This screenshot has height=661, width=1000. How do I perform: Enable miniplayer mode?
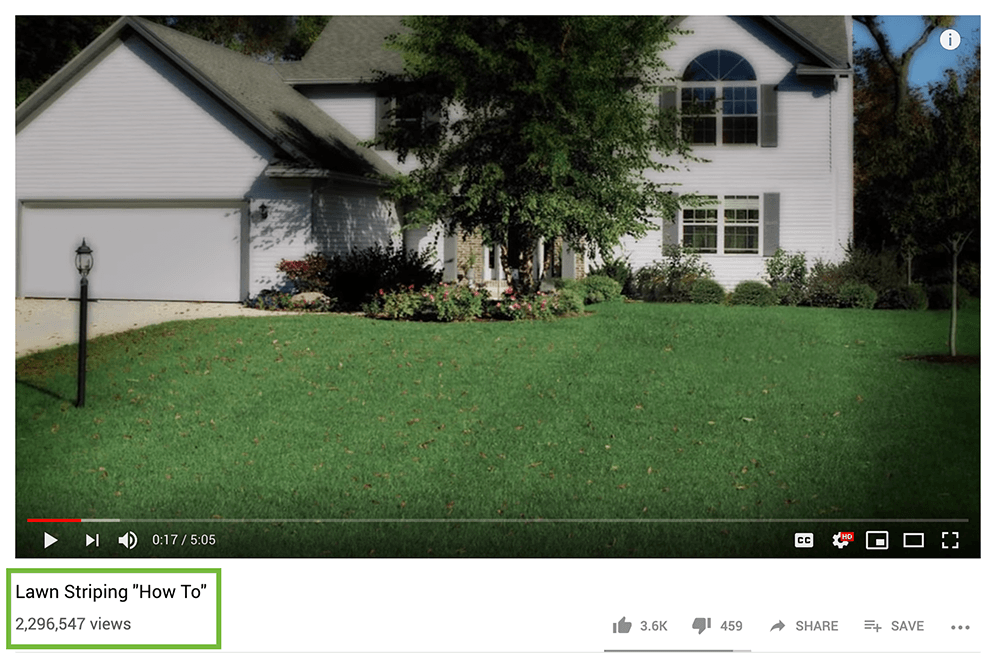pos(877,540)
